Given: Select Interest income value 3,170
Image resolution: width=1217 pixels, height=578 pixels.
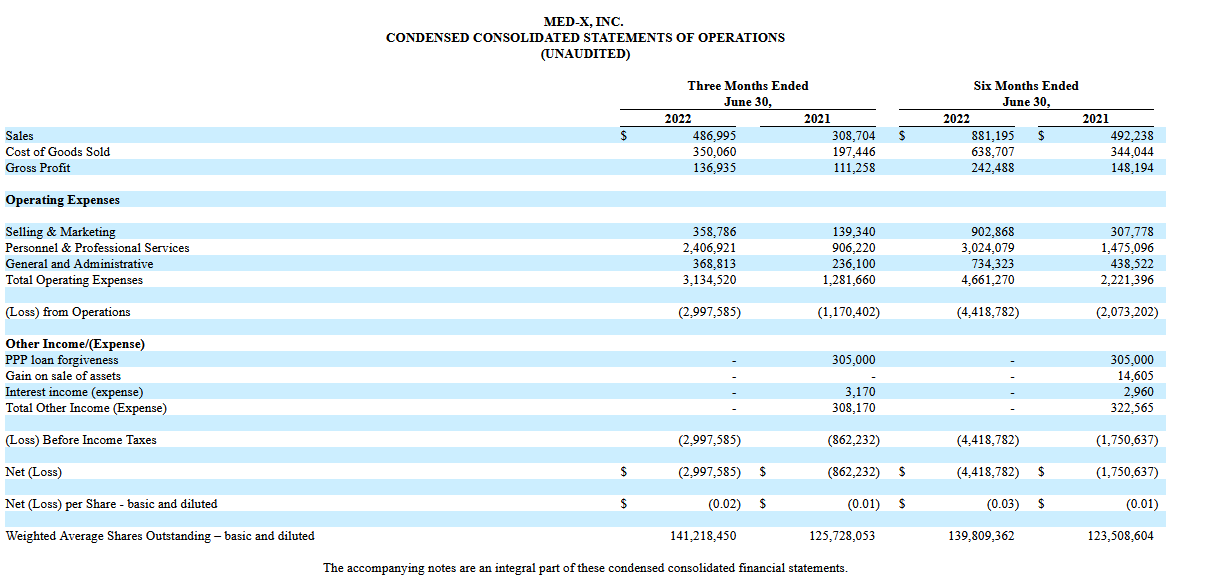Looking at the screenshot, I should click(x=860, y=392).
